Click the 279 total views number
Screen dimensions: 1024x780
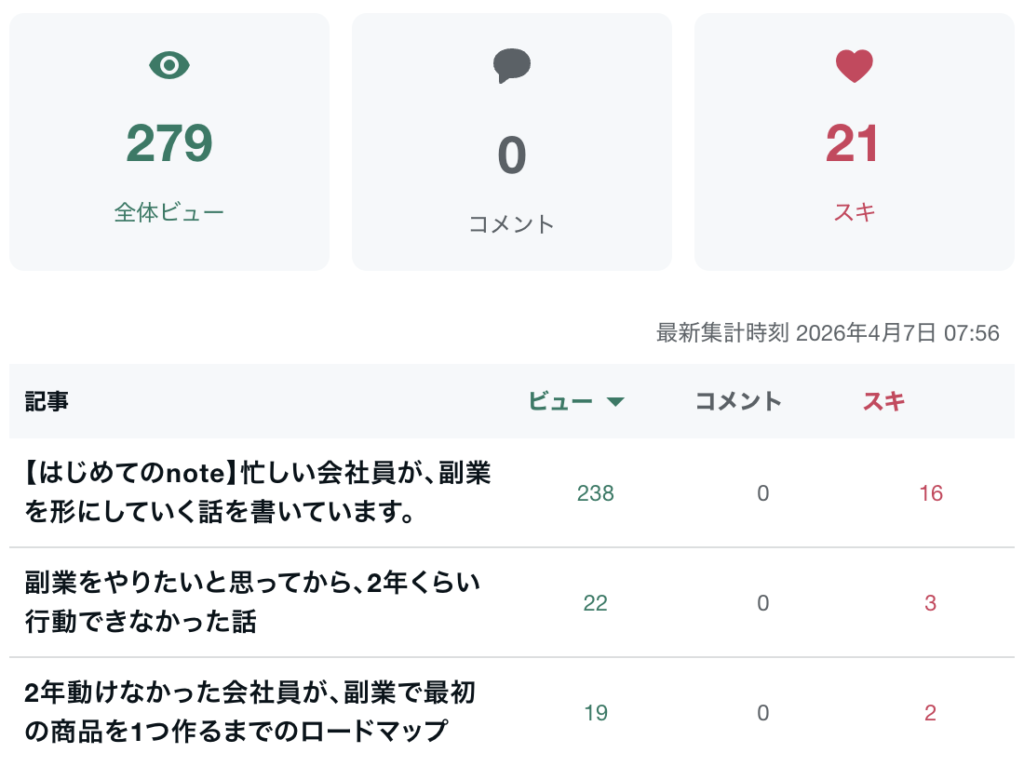coord(169,144)
